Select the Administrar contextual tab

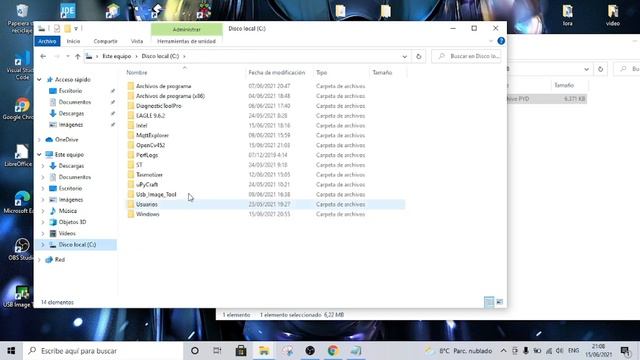point(187,29)
